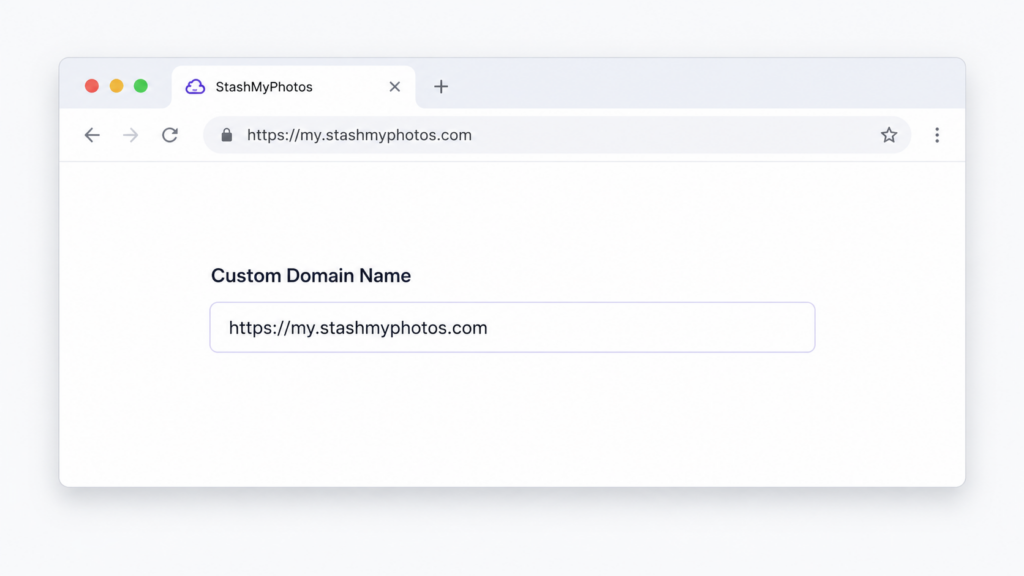Click the forward navigation arrow
1024x576 pixels.
tap(131, 135)
